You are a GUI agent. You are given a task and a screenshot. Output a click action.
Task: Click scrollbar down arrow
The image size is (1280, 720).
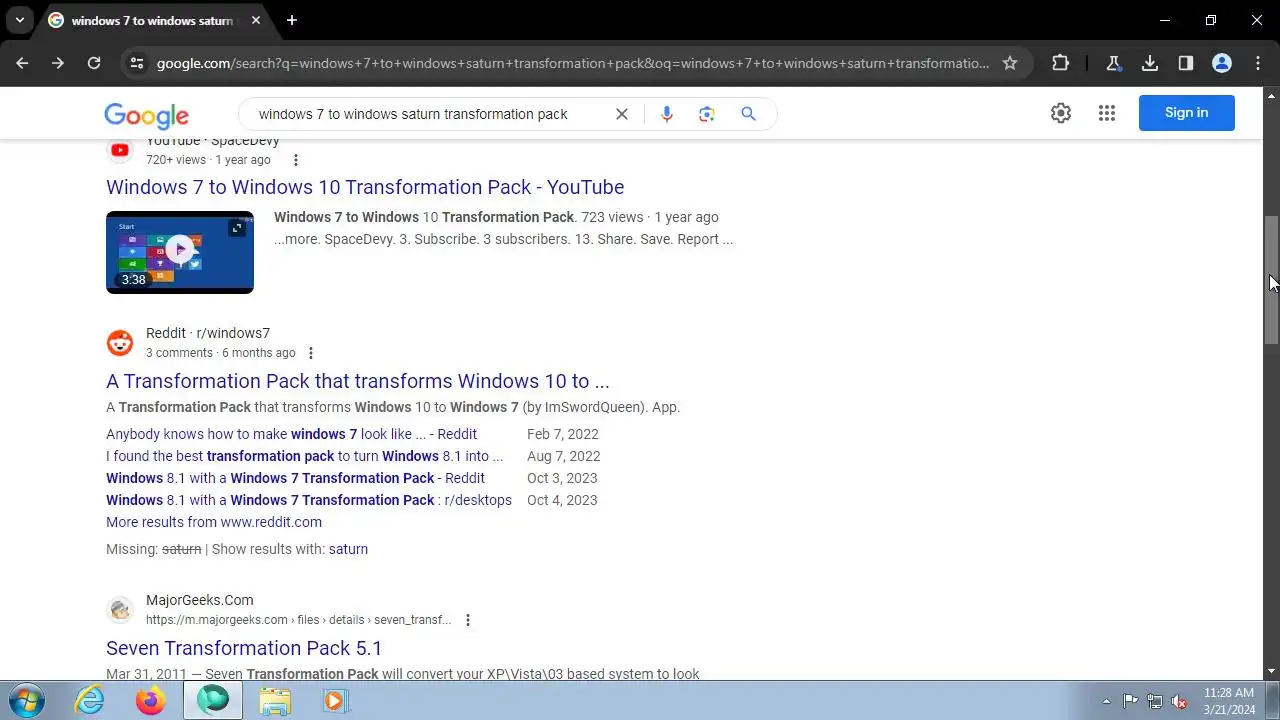(1271, 671)
